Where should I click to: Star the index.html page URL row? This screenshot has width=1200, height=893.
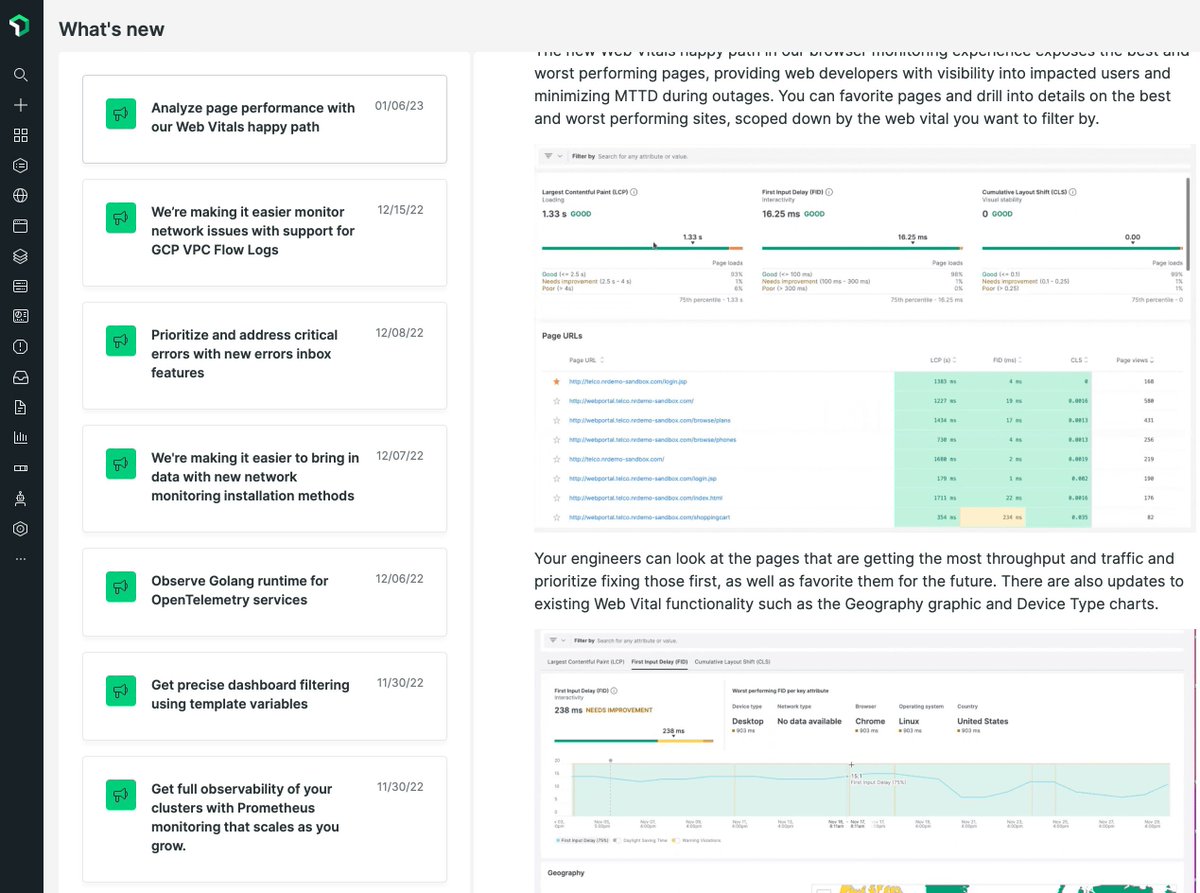(x=556, y=498)
